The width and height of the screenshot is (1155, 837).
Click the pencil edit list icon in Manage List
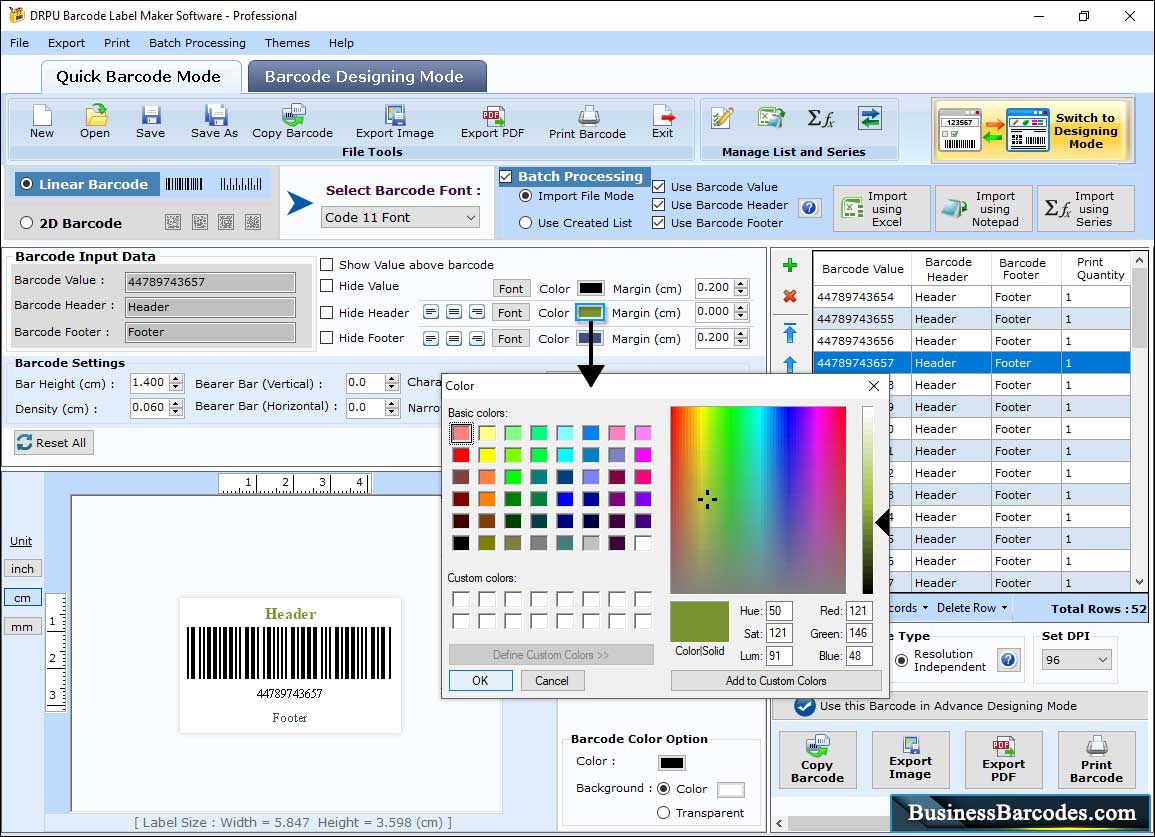click(723, 118)
